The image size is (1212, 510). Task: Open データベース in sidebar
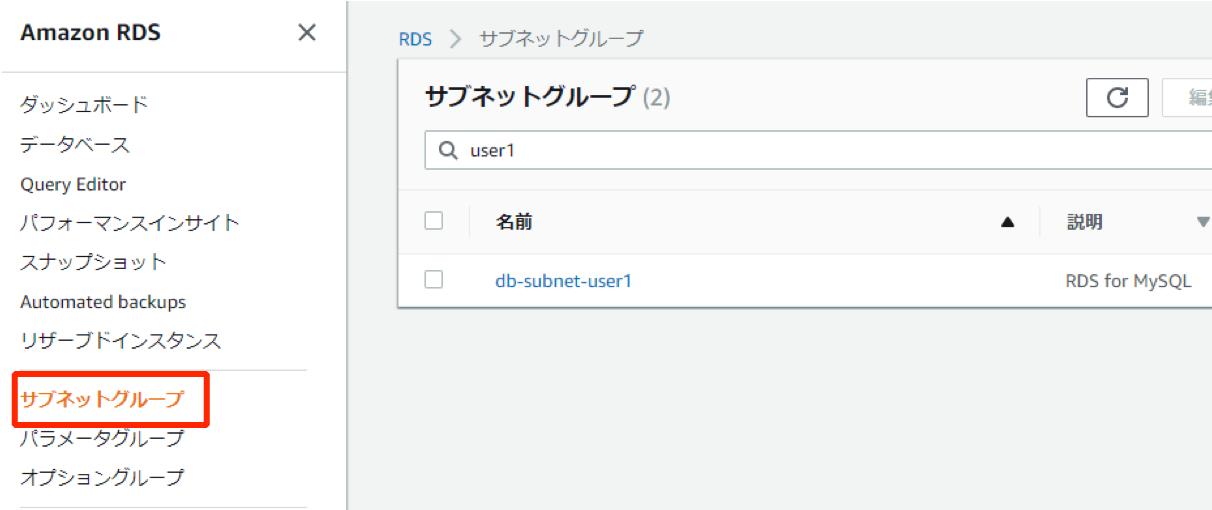pyautogui.click(x=75, y=145)
